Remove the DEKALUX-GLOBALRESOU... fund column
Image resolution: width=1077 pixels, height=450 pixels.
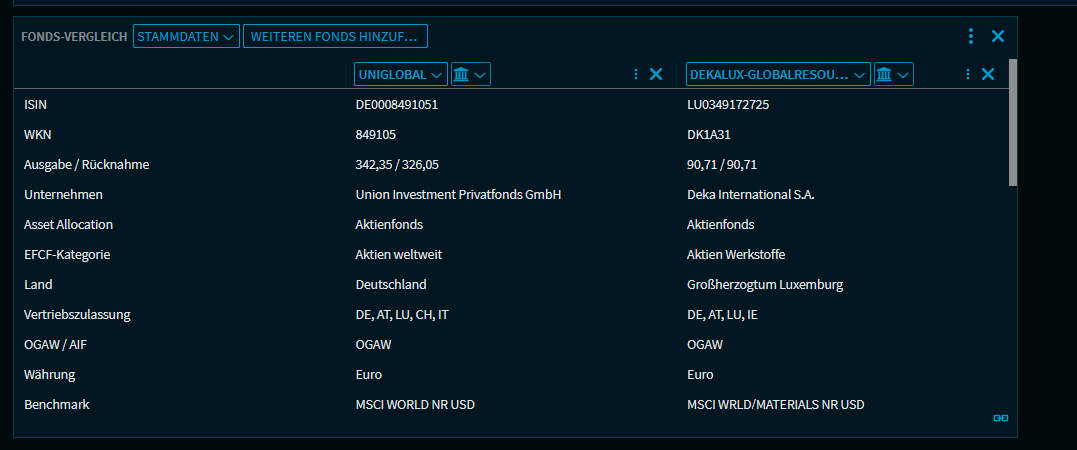tap(988, 74)
